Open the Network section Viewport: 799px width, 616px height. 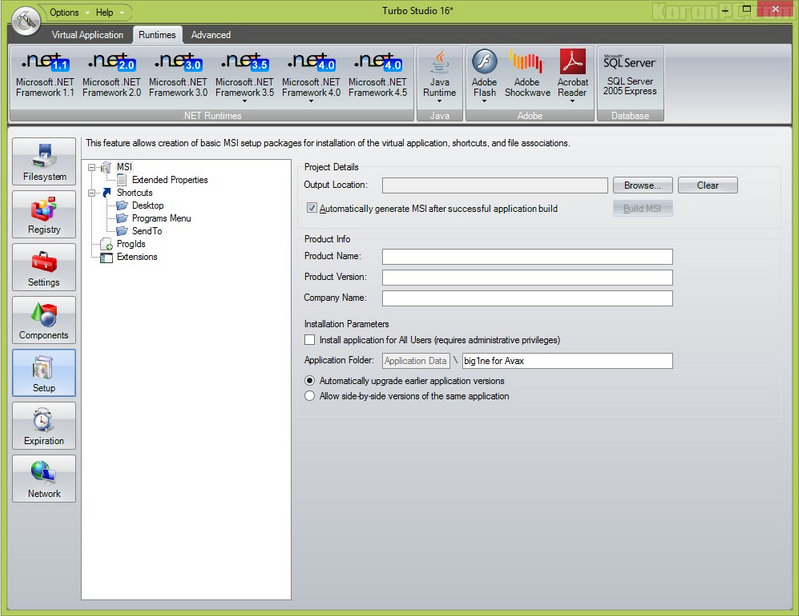(x=44, y=479)
